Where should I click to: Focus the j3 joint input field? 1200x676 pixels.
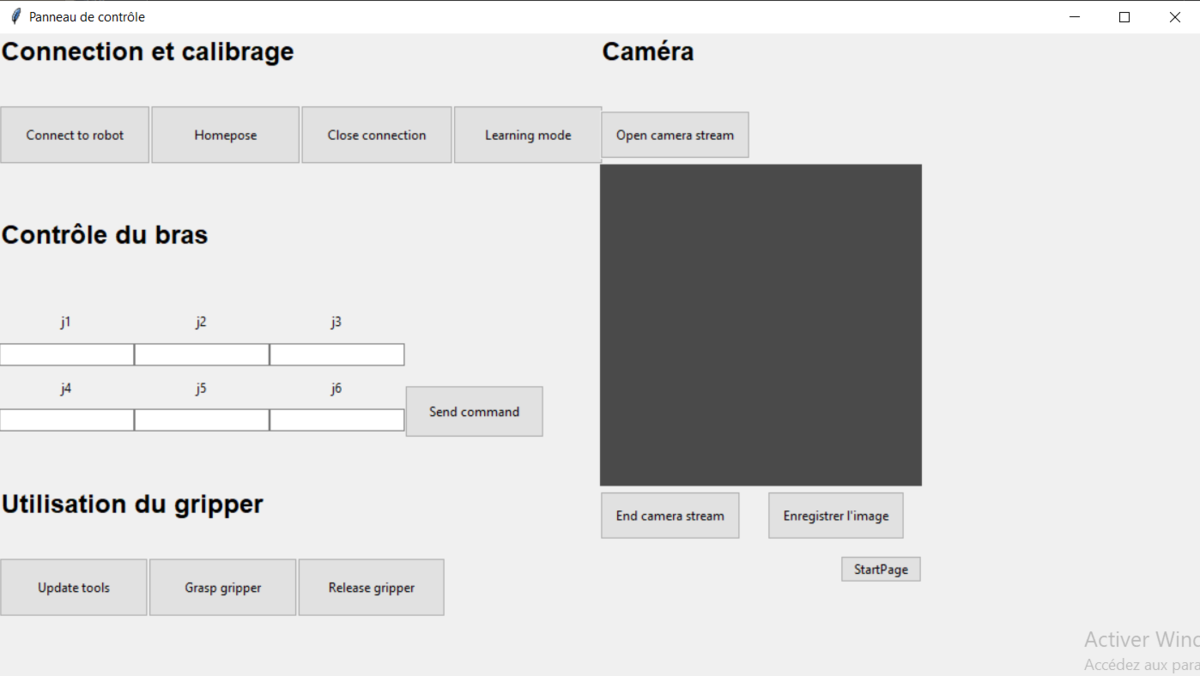point(337,355)
